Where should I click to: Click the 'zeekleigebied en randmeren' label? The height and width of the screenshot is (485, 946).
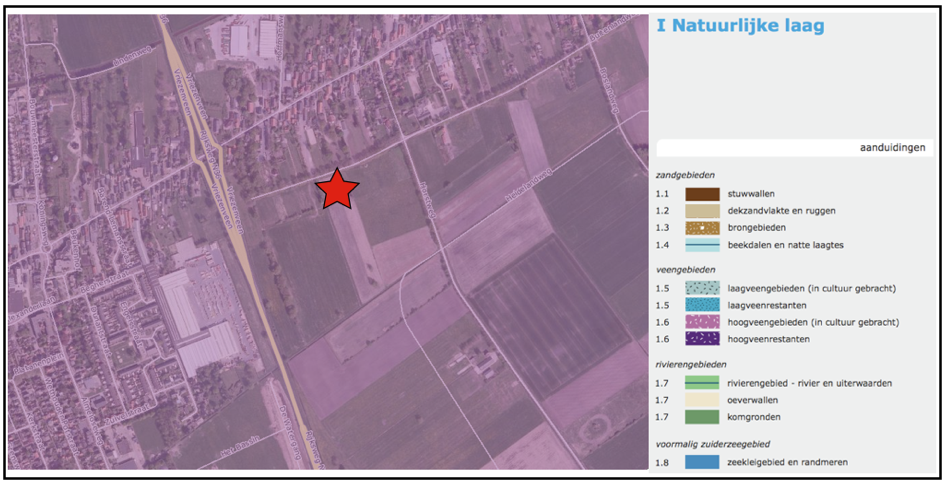click(x=787, y=462)
